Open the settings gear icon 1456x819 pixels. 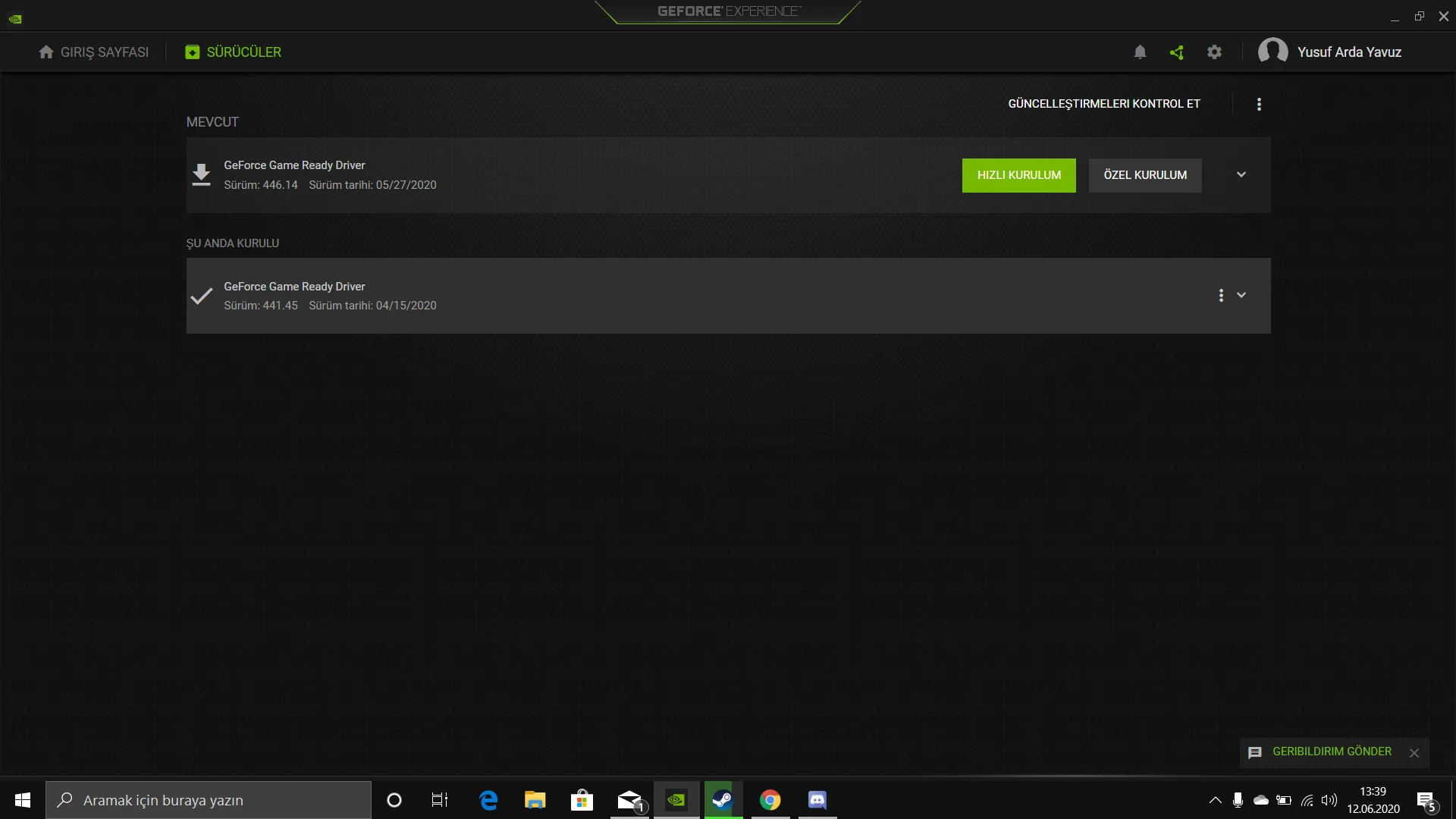1214,52
